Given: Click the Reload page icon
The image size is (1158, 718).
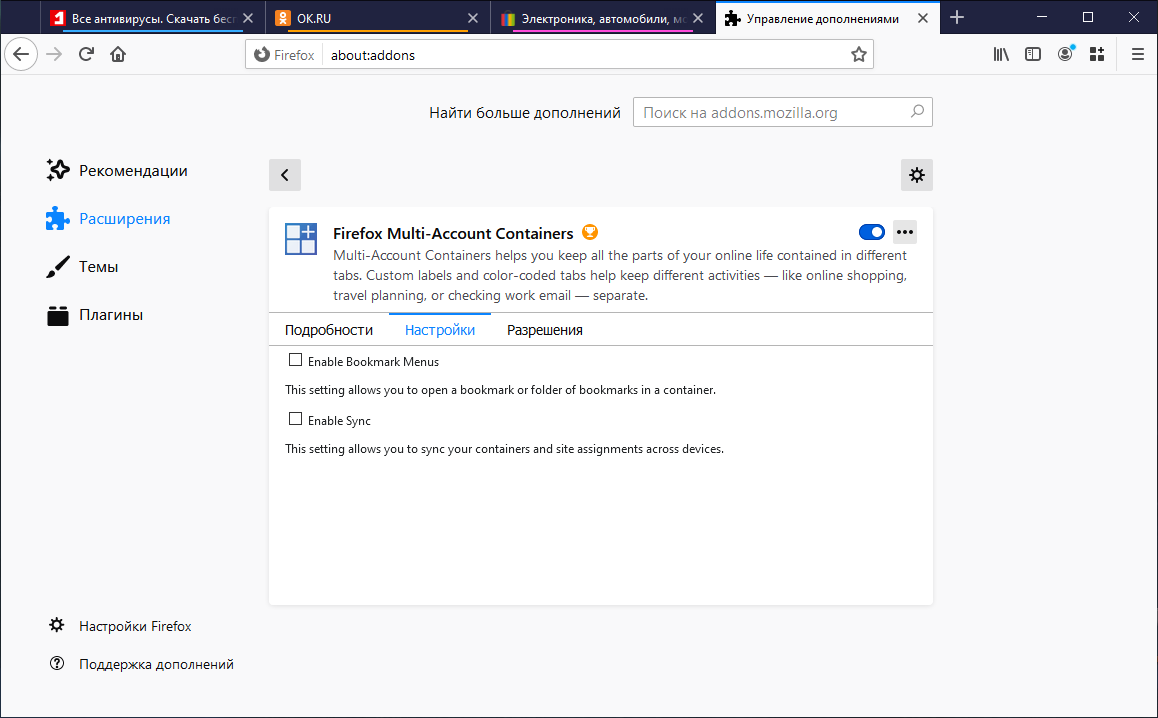Looking at the screenshot, I should [x=86, y=55].
